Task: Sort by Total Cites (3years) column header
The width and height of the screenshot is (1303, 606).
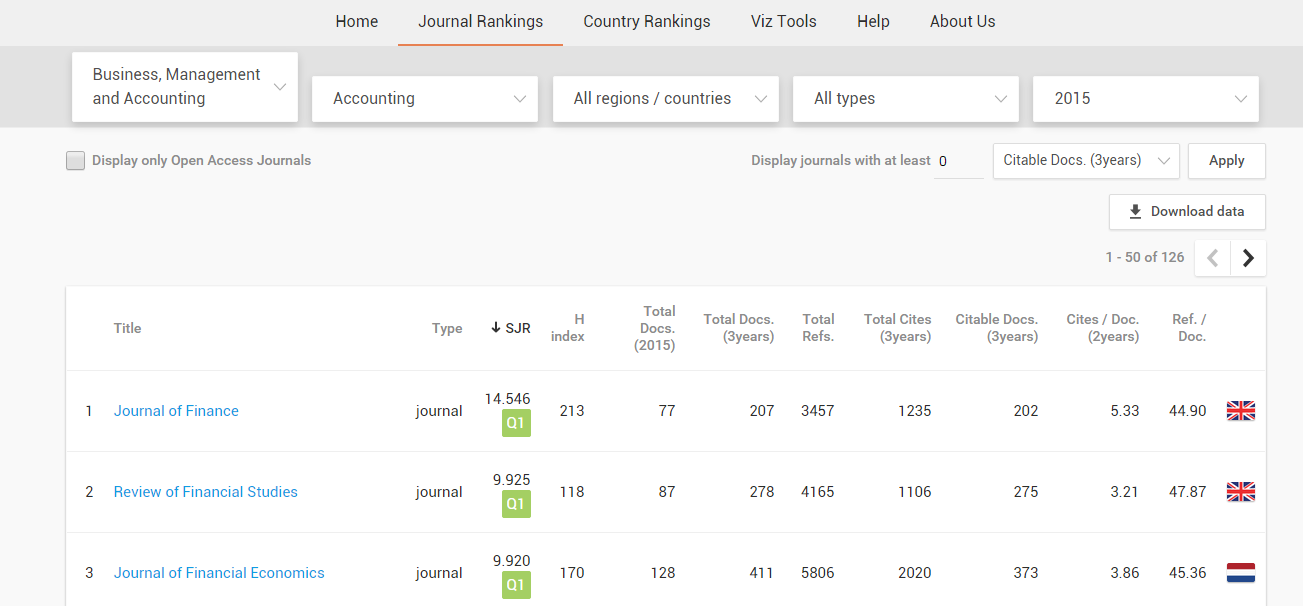Action: click(898, 328)
